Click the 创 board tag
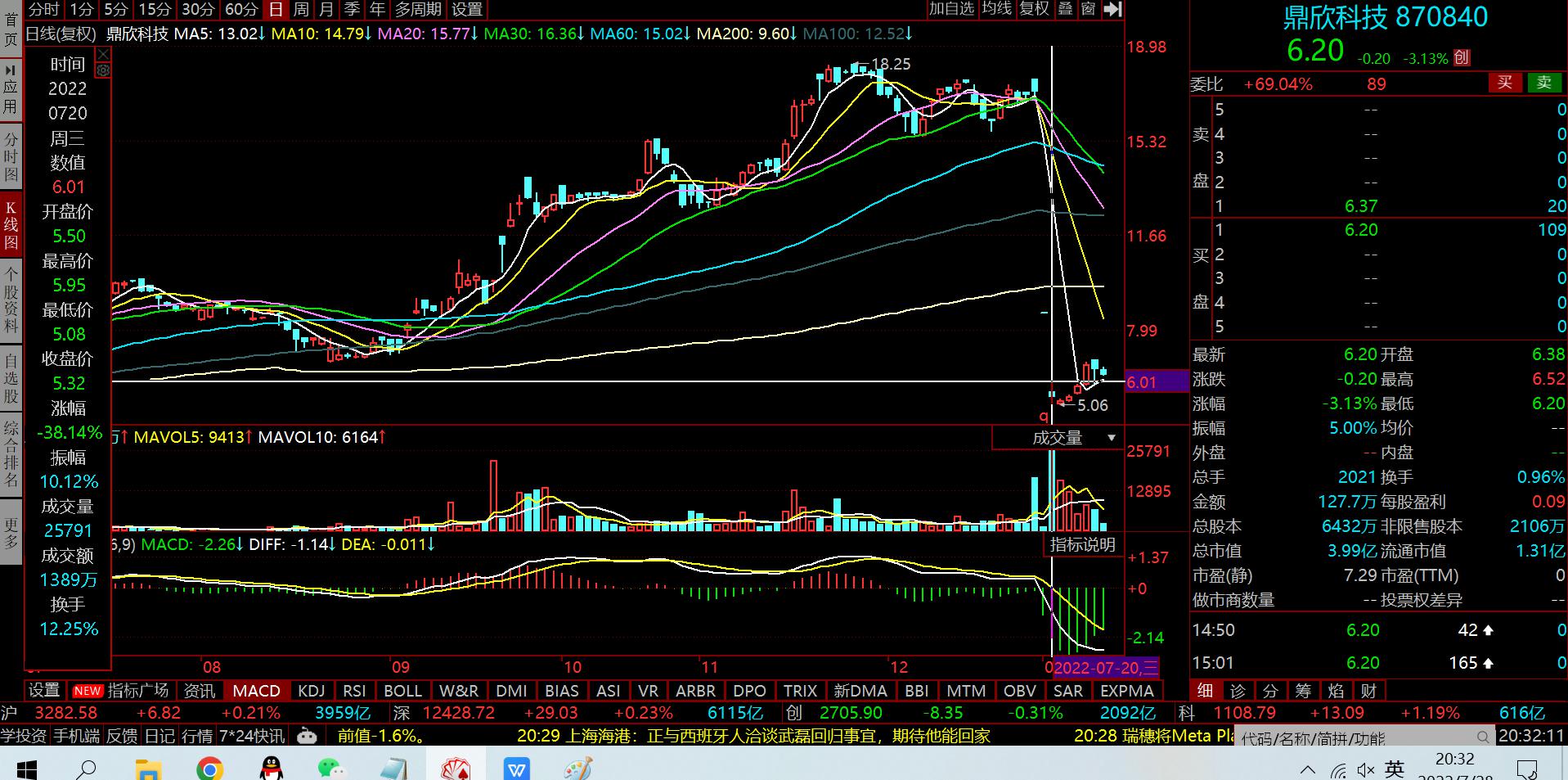Viewport: 1568px width, 780px height. 1461,57
